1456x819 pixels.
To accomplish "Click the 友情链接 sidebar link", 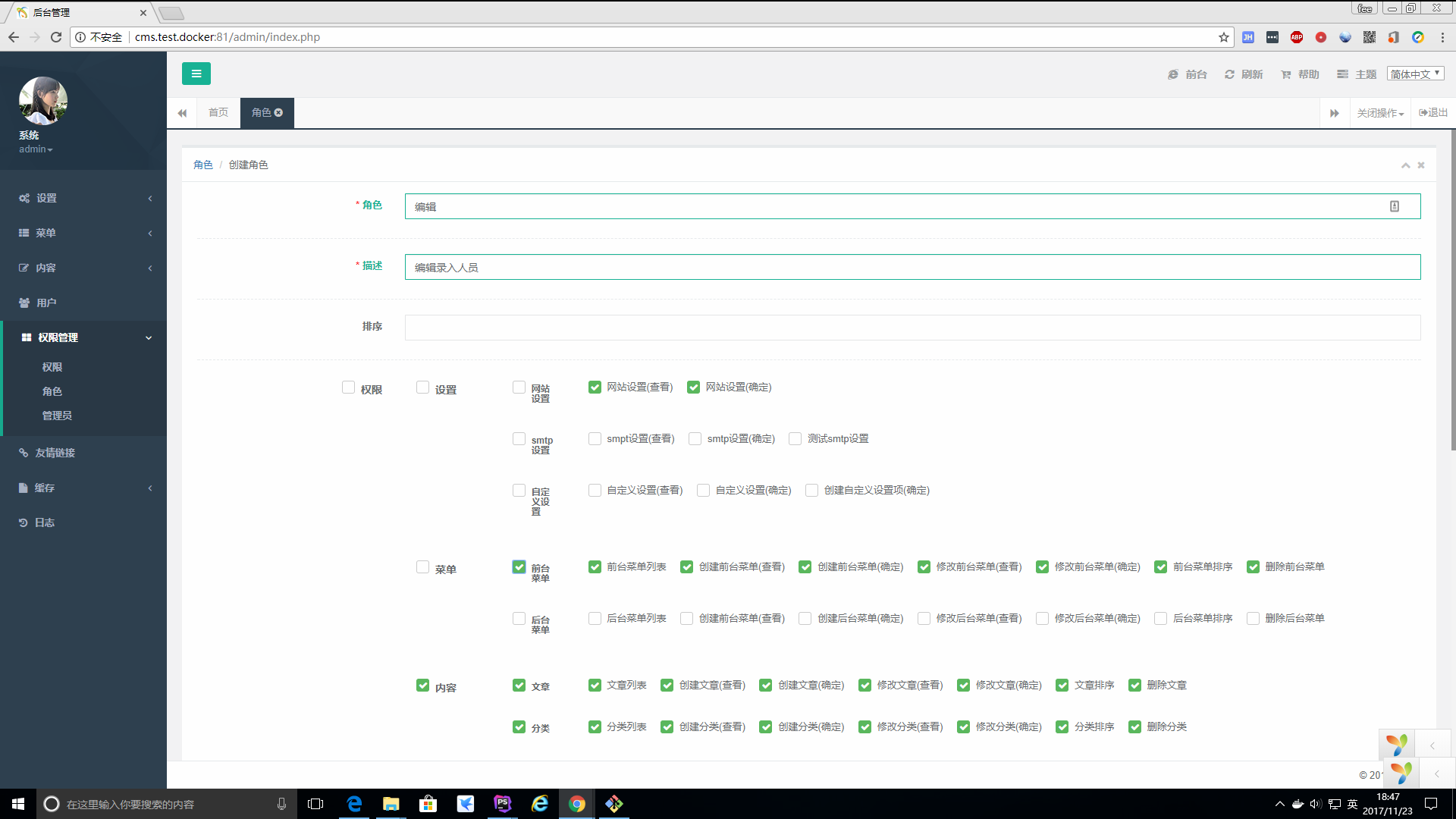I will (55, 453).
